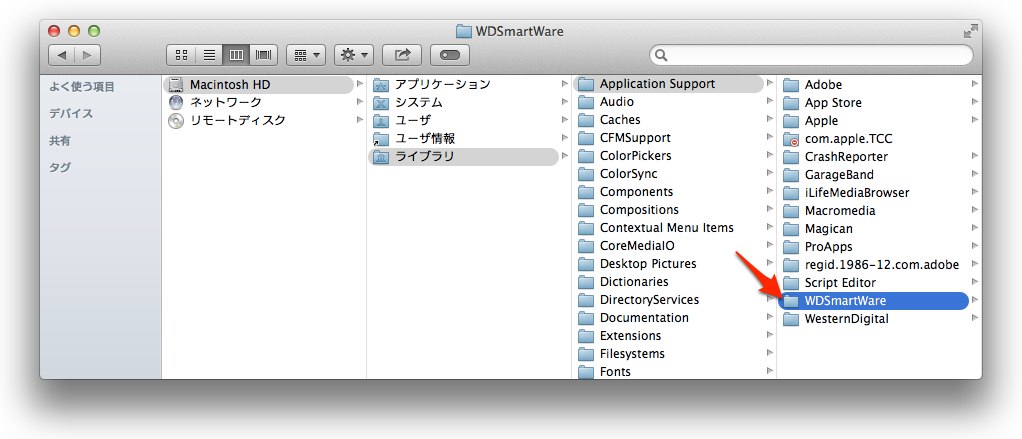Select the Filesystems folder

tap(669, 354)
